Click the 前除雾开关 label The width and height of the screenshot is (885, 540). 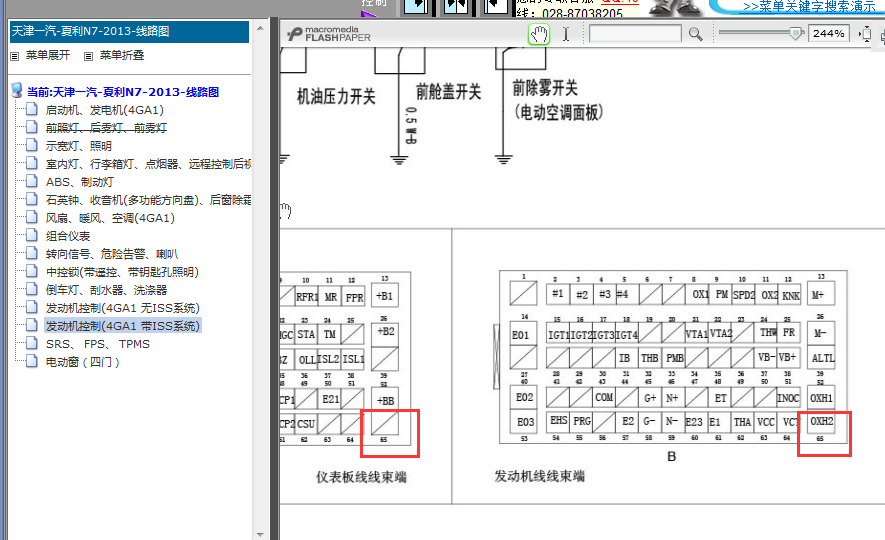pos(545,88)
